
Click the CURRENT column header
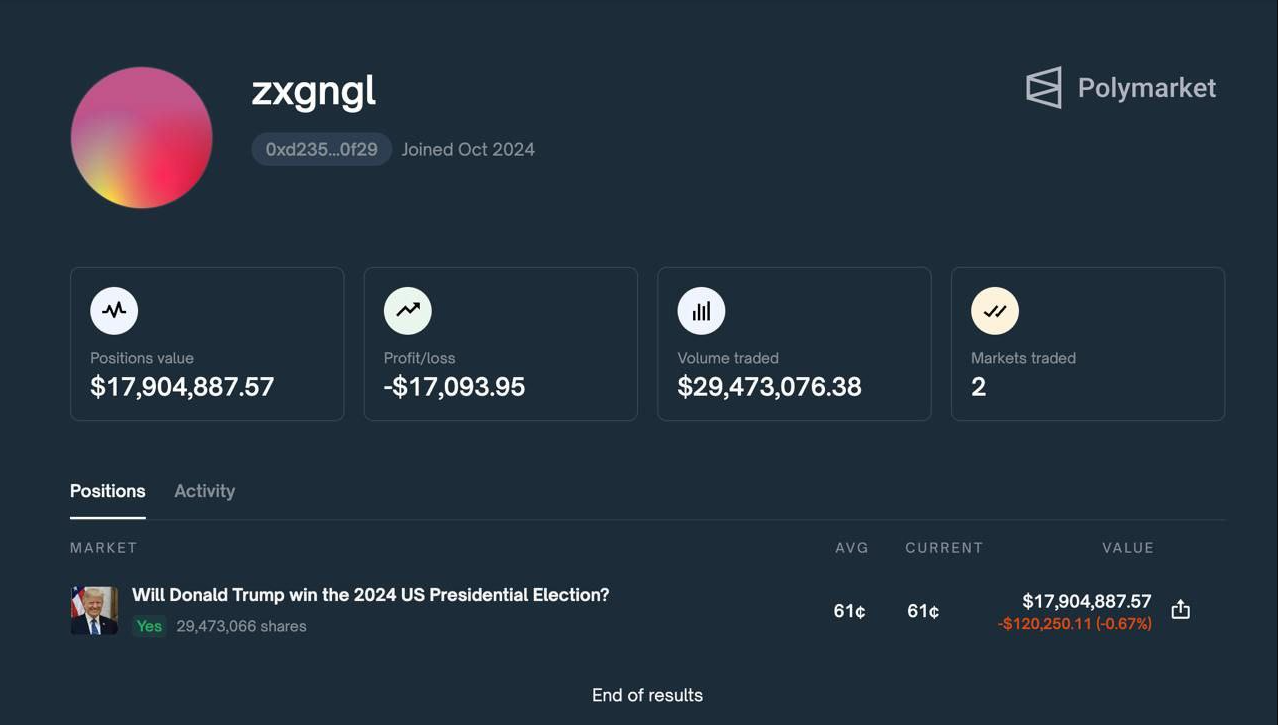point(944,548)
